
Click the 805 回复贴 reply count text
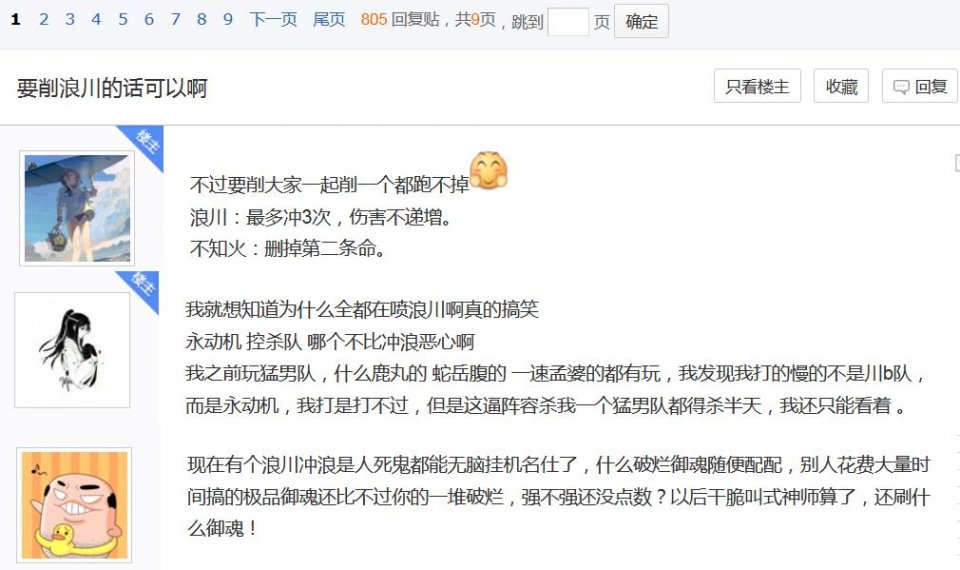click(400, 20)
